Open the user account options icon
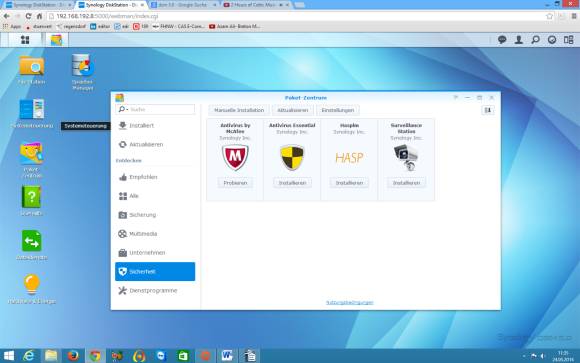 (x=519, y=40)
